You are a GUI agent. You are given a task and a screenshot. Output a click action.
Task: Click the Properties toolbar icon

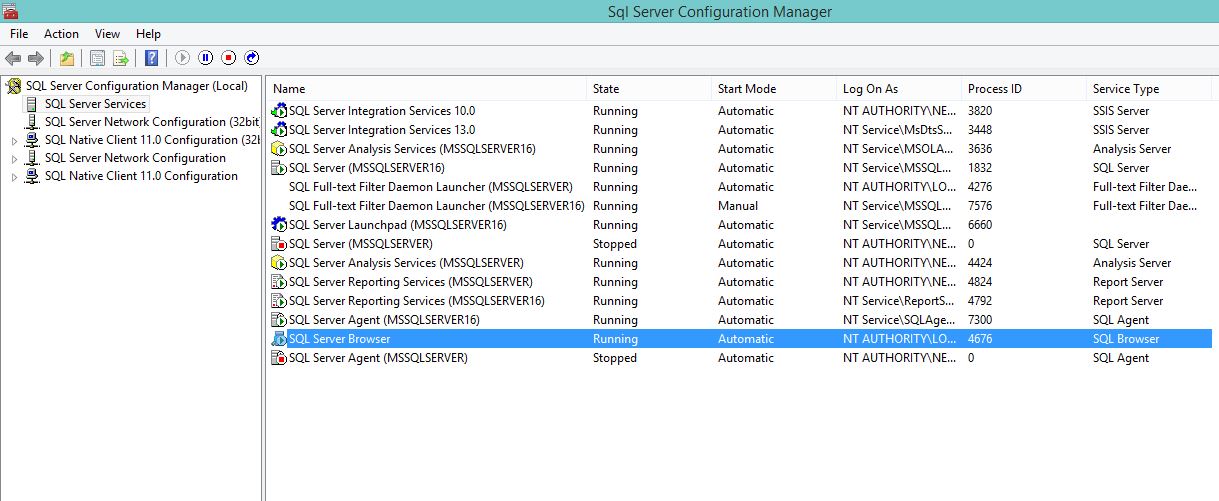coord(97,58)
